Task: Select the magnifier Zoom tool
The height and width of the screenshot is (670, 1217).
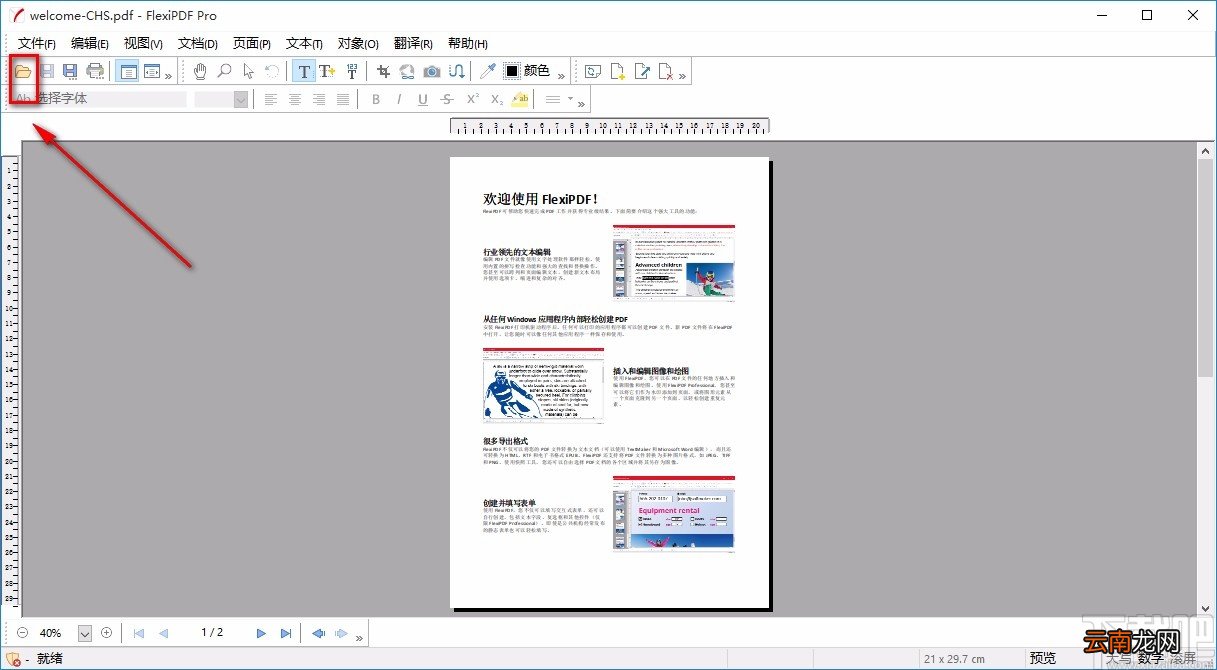Action: point(224,71)
